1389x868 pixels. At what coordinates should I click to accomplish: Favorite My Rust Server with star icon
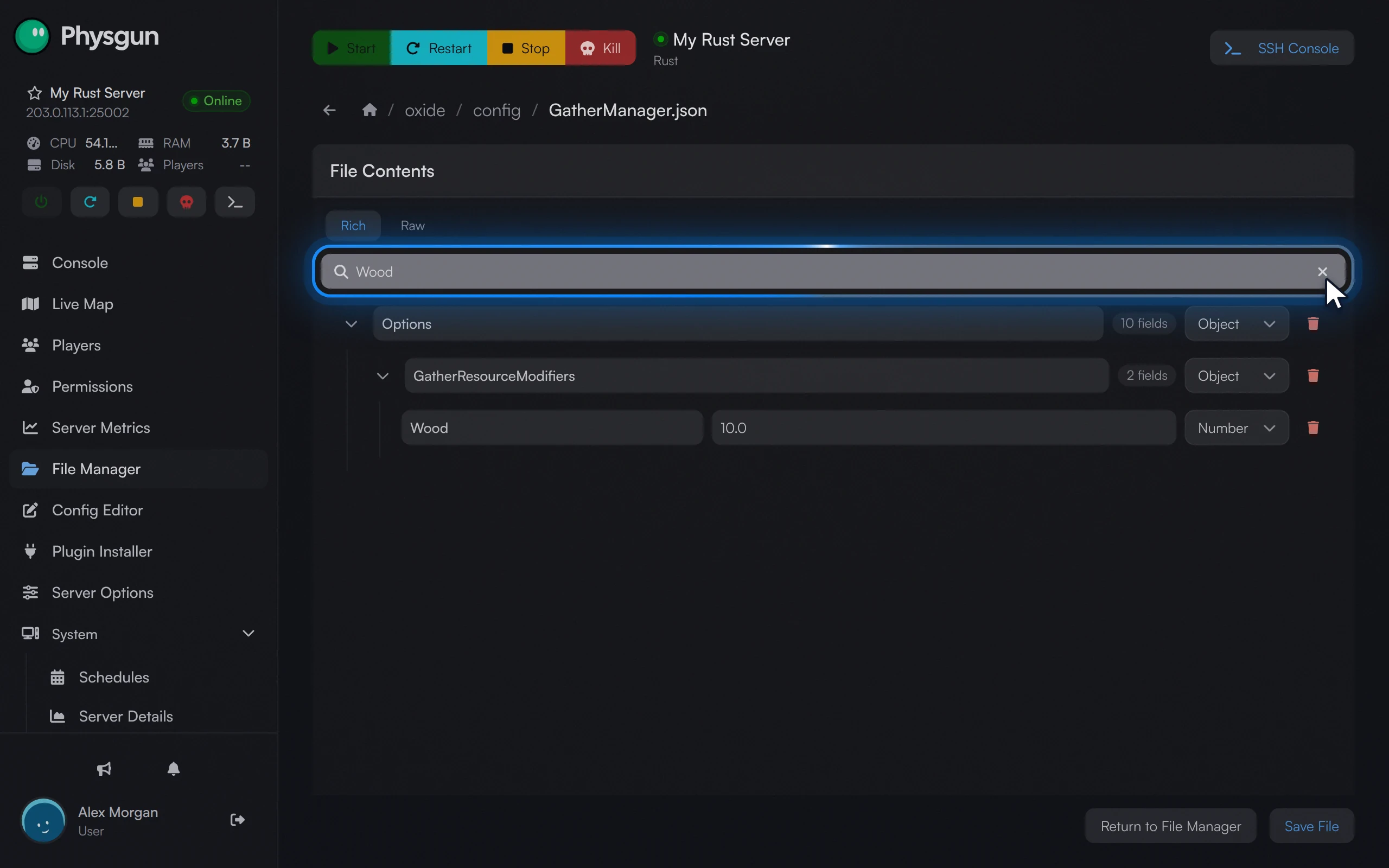(x=34, y=93)
